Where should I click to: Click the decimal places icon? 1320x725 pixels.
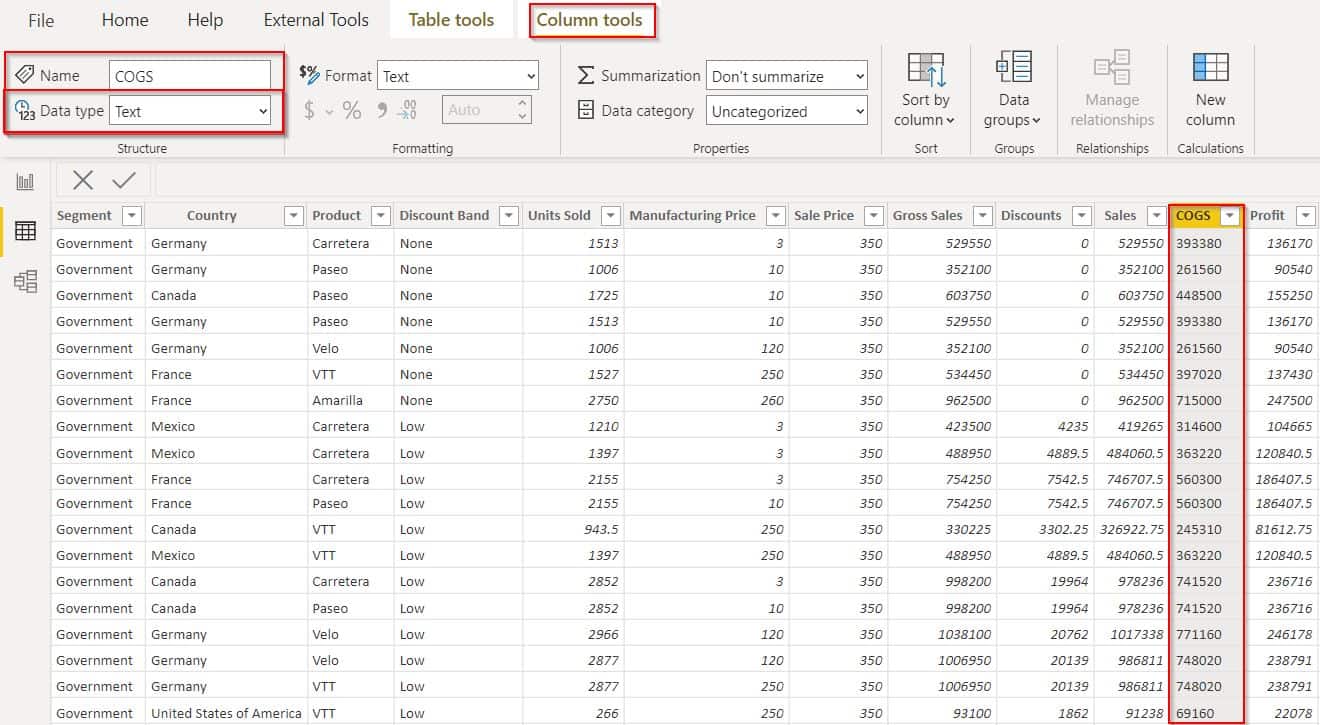[x=408, y=110]
